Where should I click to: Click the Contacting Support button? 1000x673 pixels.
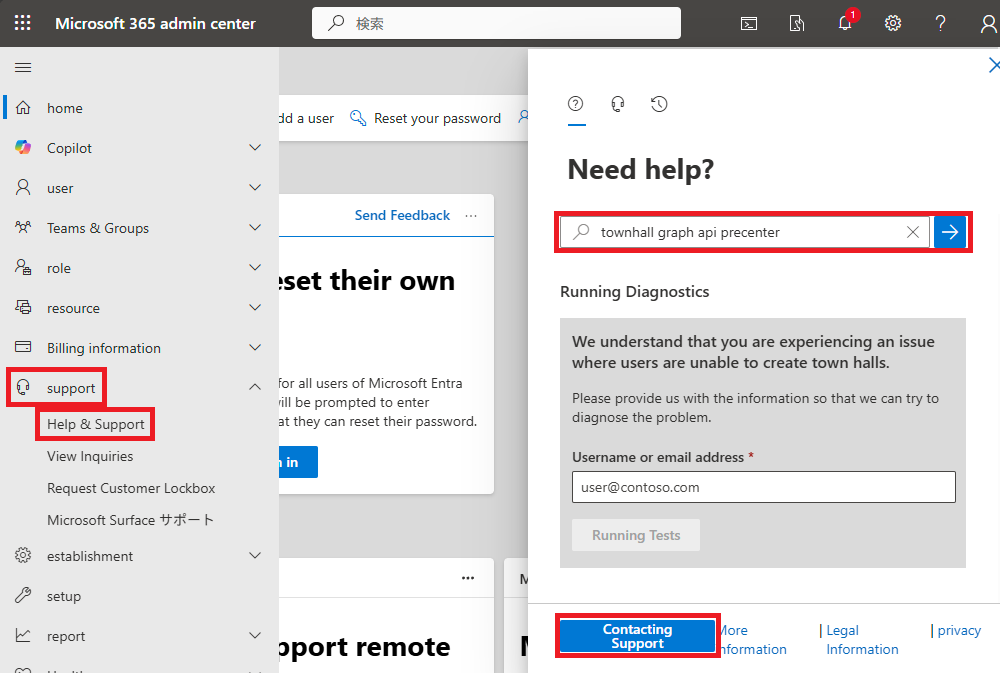click(638, 636)
